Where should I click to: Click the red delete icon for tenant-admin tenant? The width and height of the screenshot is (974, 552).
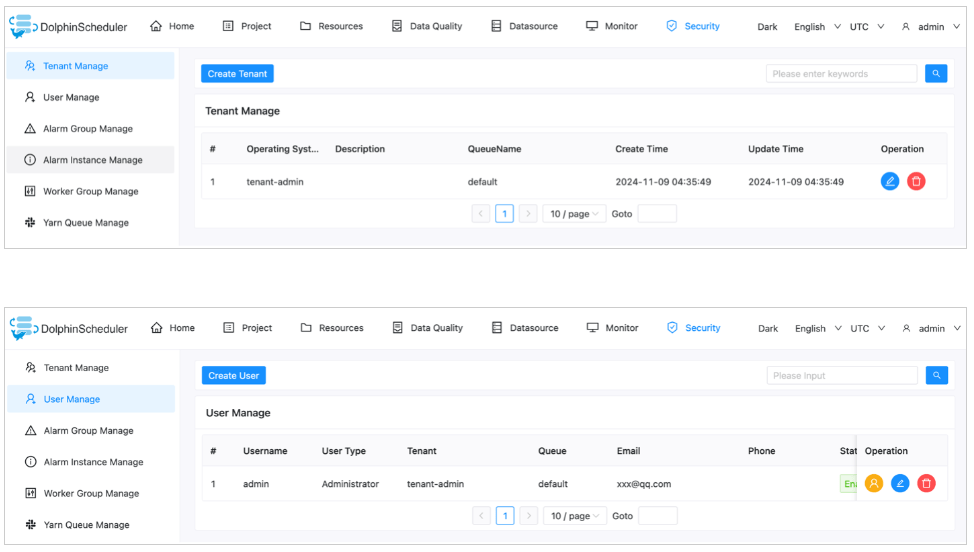pyautogui.click(x=916, y=182)
